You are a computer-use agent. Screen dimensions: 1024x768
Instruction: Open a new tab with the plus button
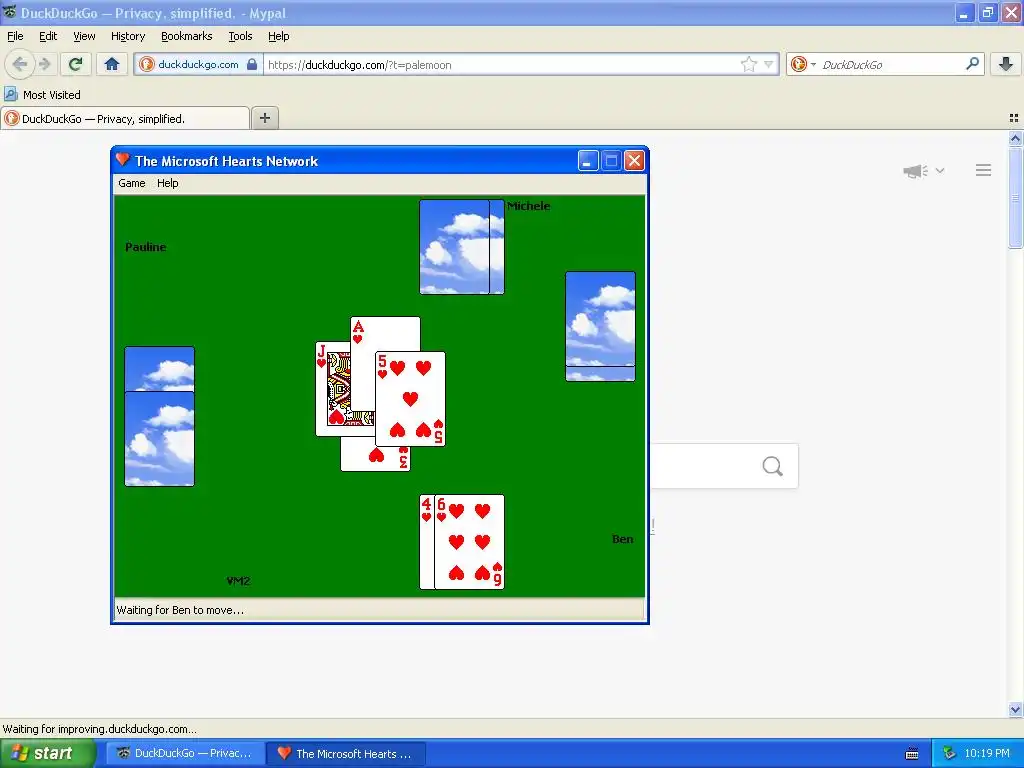tap(264, 118)
